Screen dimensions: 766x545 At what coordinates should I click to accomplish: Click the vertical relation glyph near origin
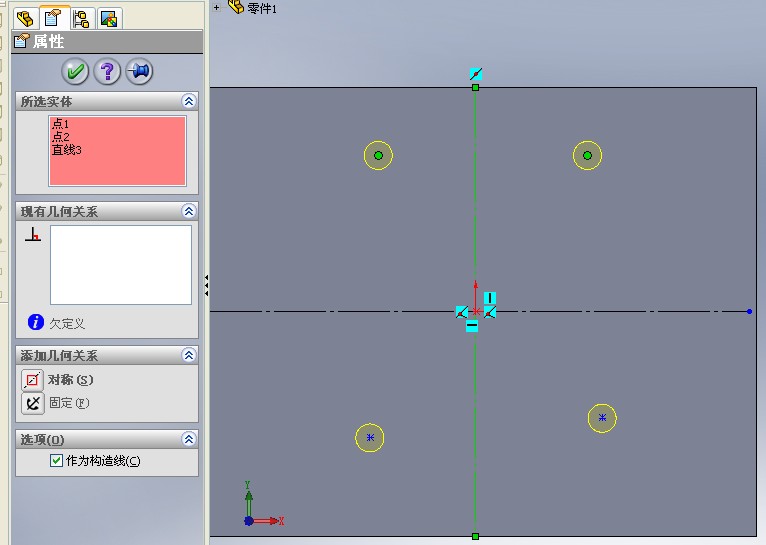490,298
